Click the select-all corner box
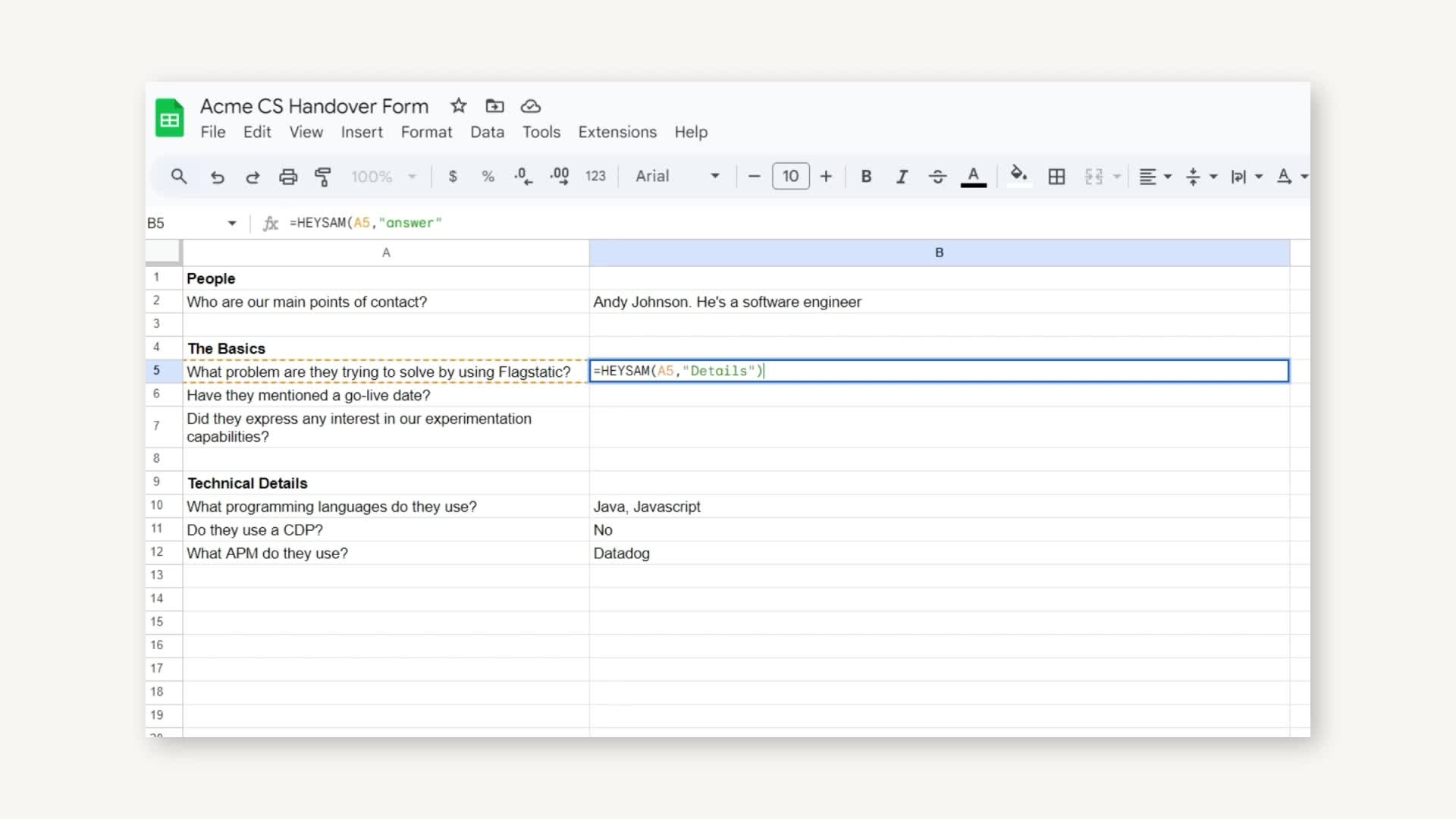Screen dimensions: 1456x819 pyautogui.click(x=164, y=253)
